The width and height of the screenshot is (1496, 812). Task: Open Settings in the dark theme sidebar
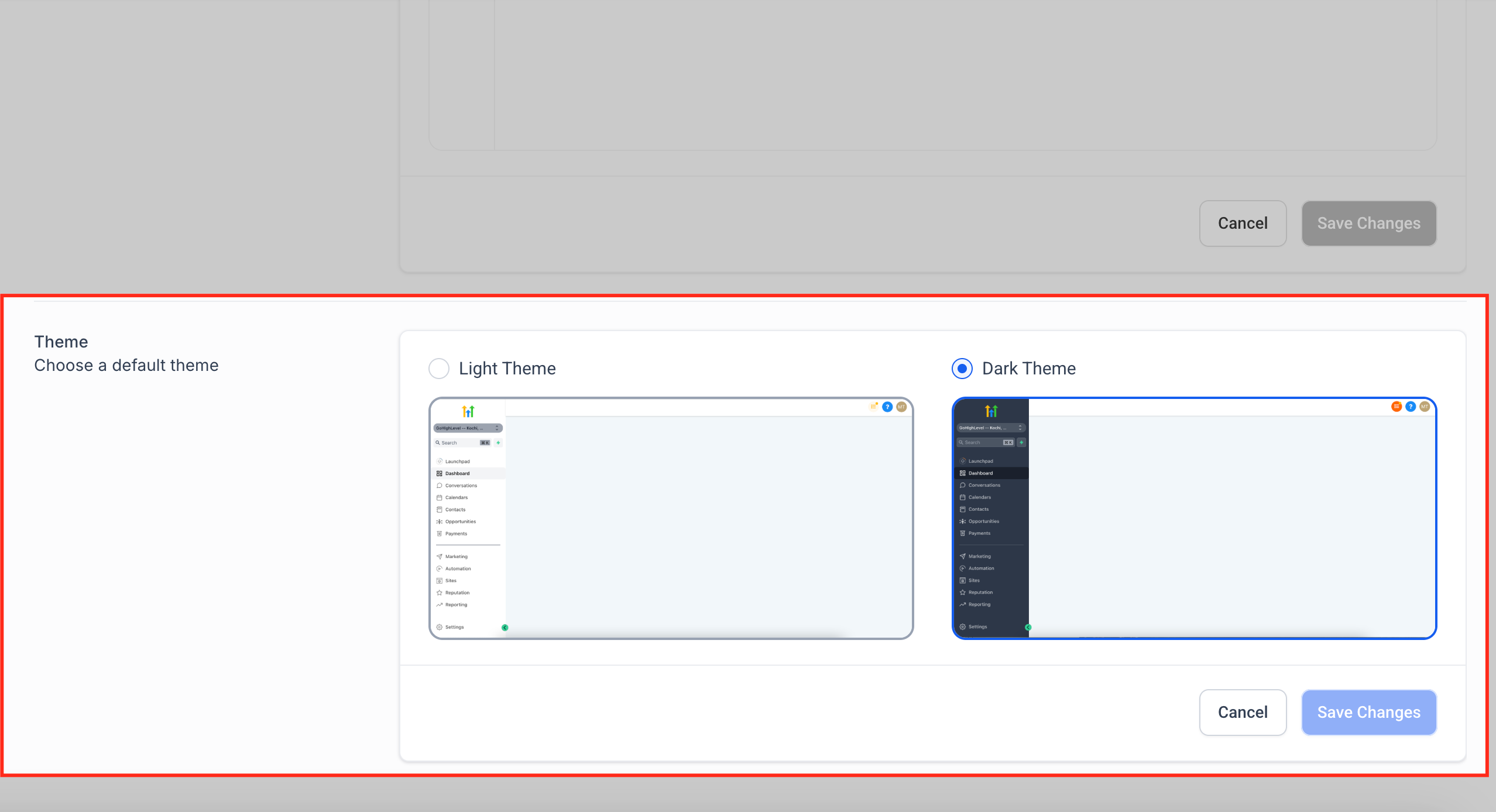[977, 627]
